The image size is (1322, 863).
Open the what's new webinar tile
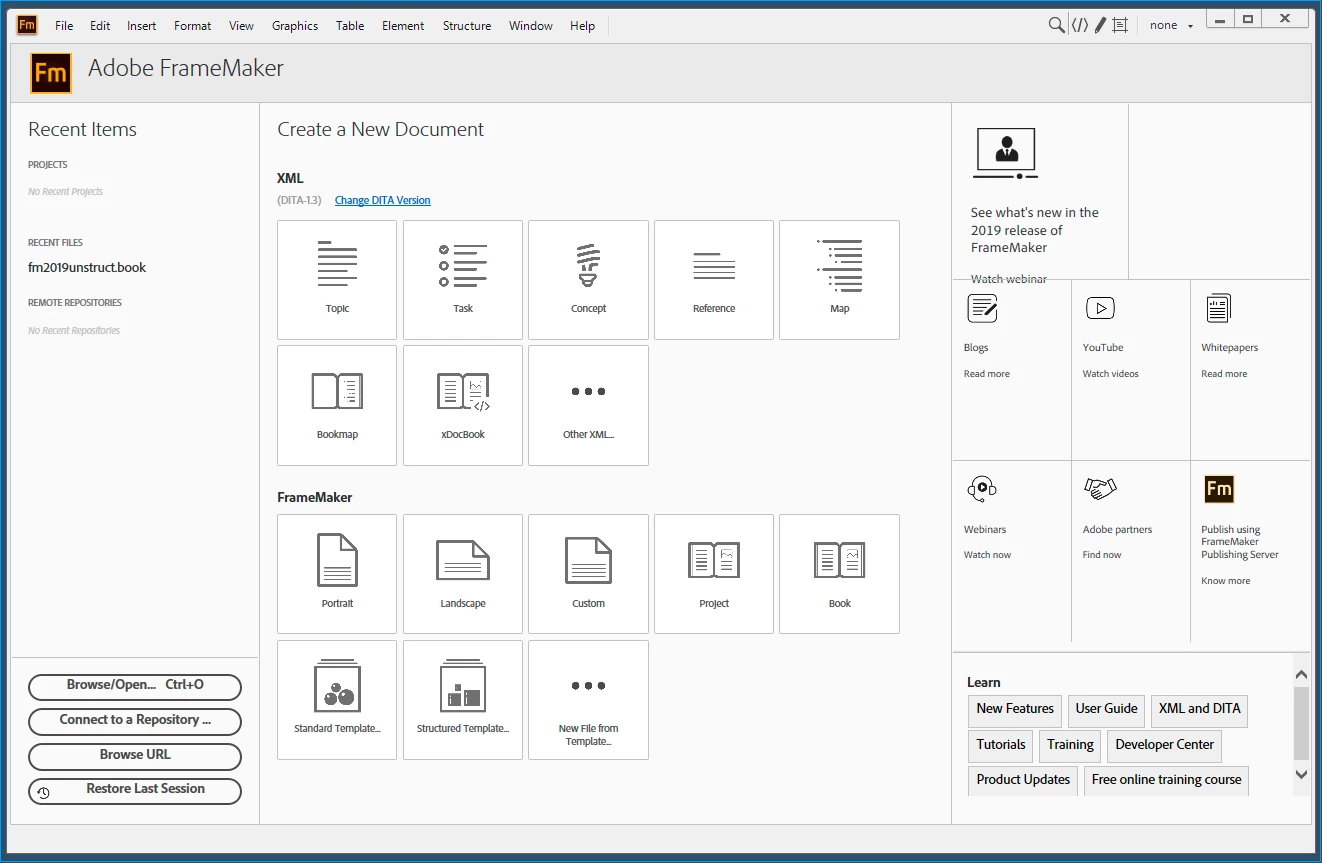[1040, 191]
